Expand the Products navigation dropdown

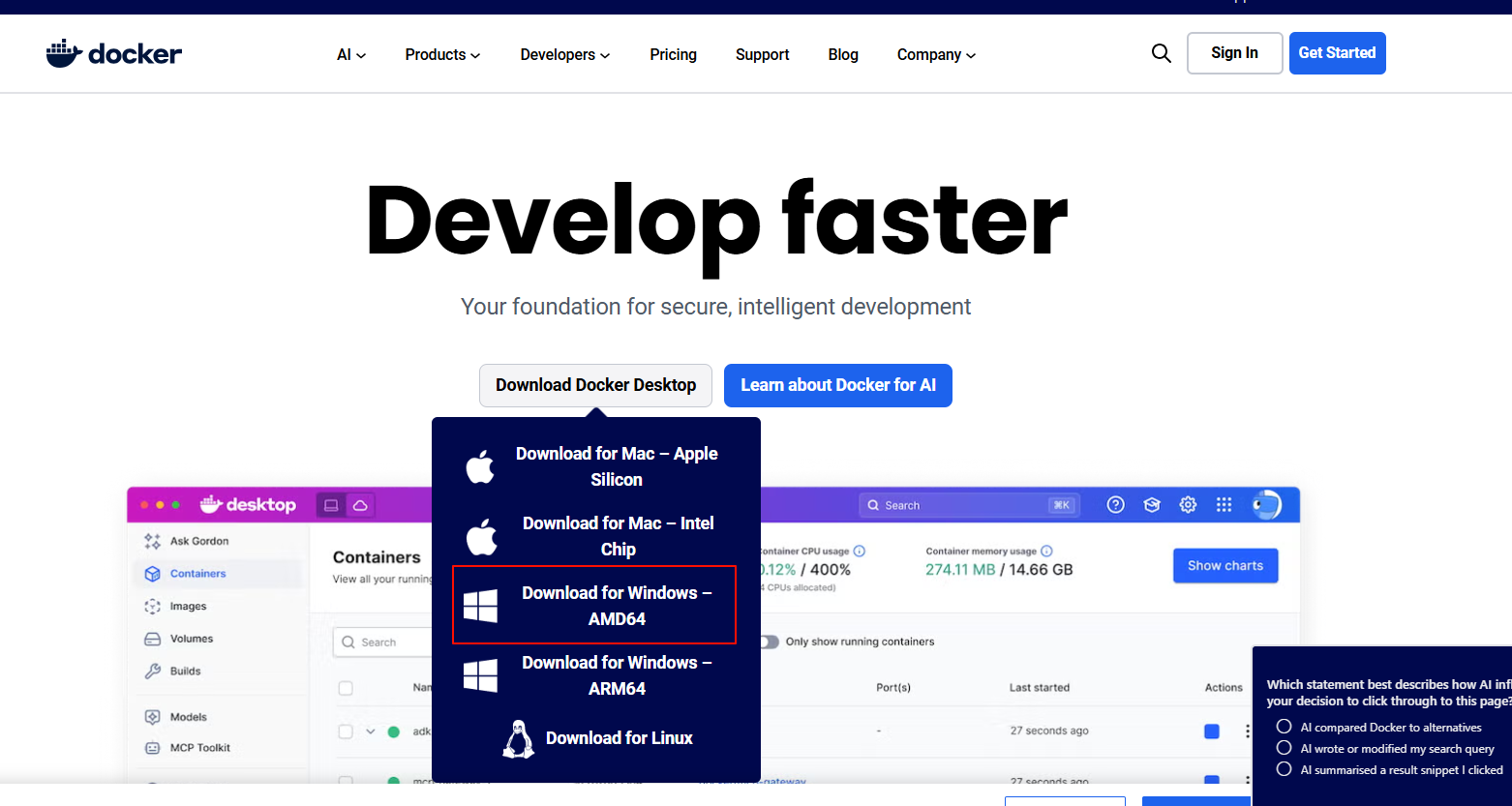(x=442, y=55)
